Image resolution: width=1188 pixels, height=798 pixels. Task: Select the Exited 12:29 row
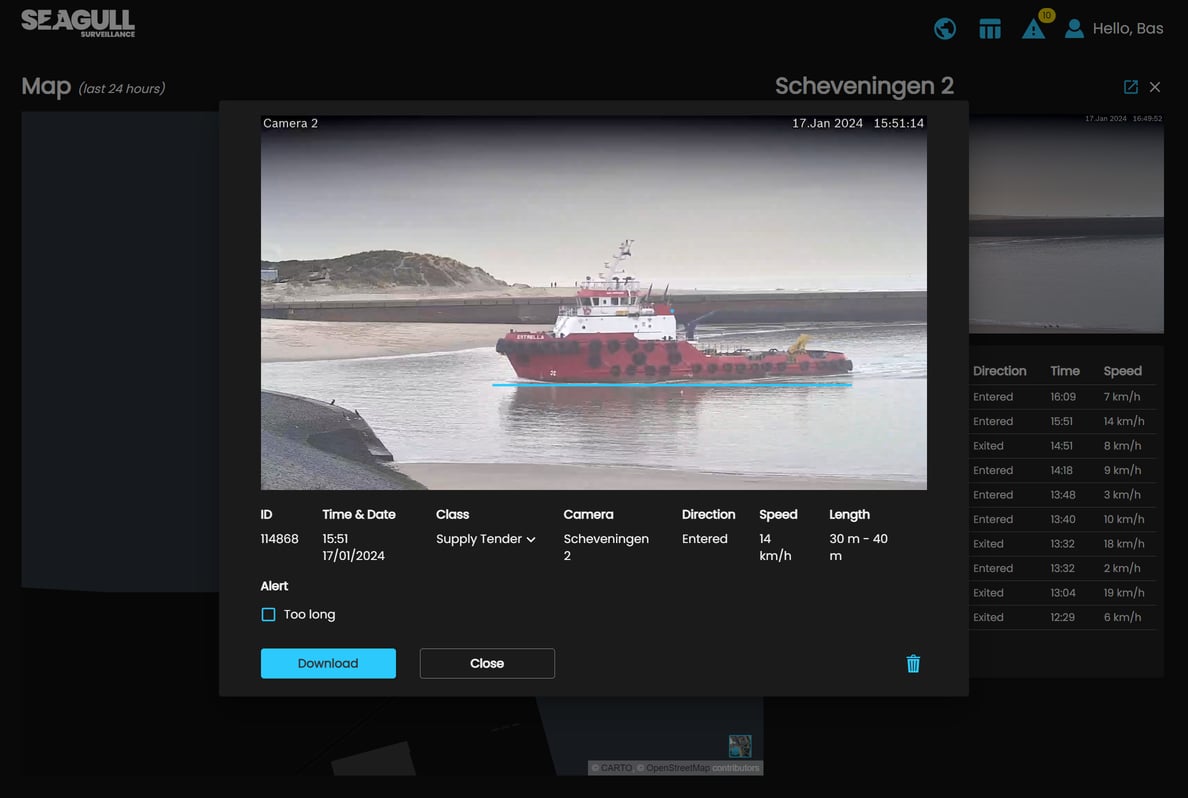(x=1063, y=617)
